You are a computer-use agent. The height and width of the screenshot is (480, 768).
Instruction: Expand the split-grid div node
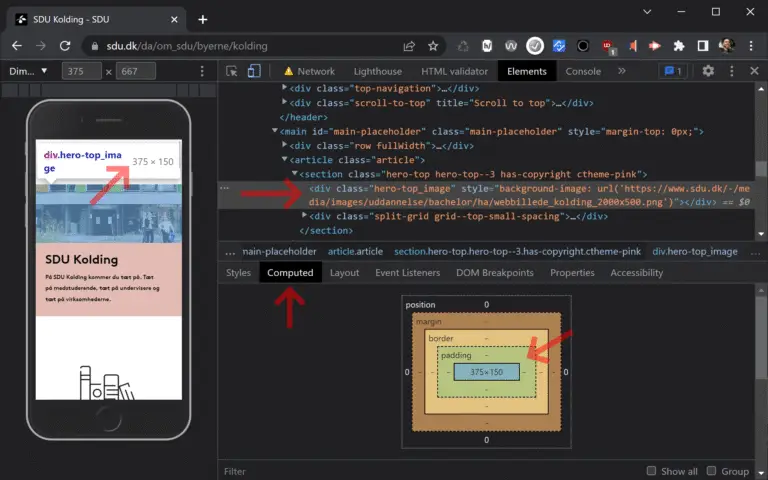point(304,216)
